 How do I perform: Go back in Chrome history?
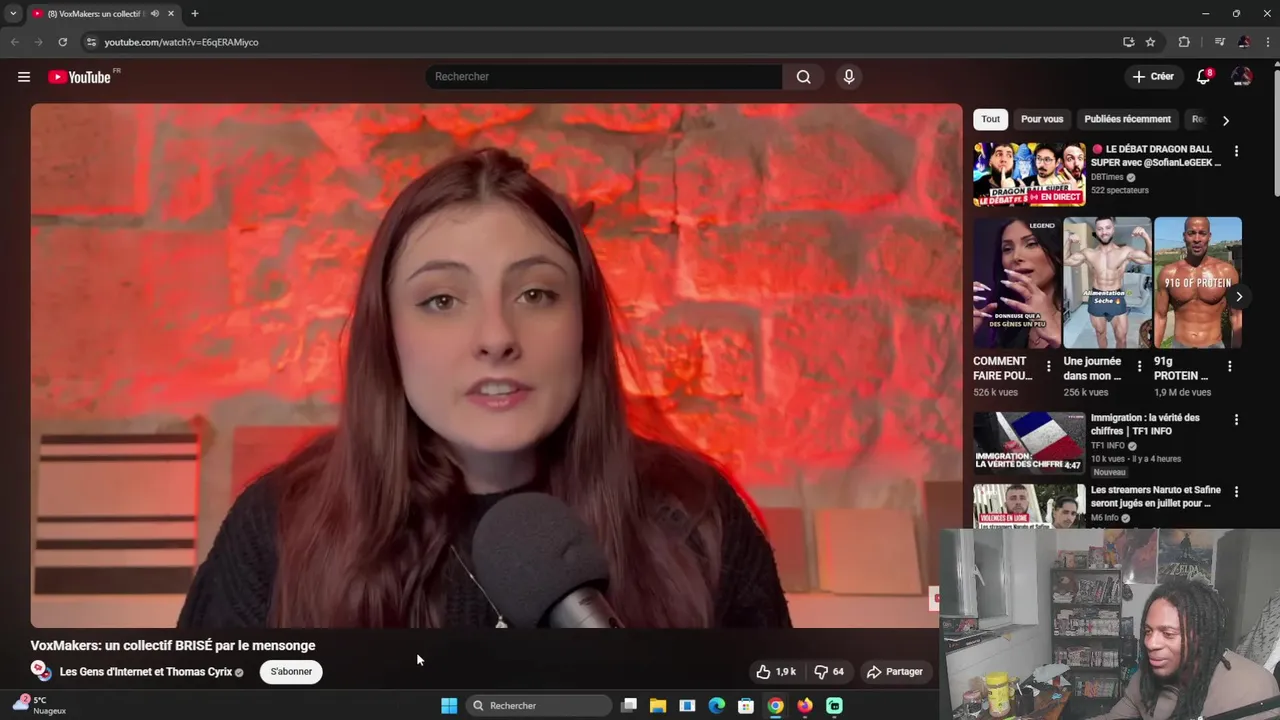click(x=14, y=42)
